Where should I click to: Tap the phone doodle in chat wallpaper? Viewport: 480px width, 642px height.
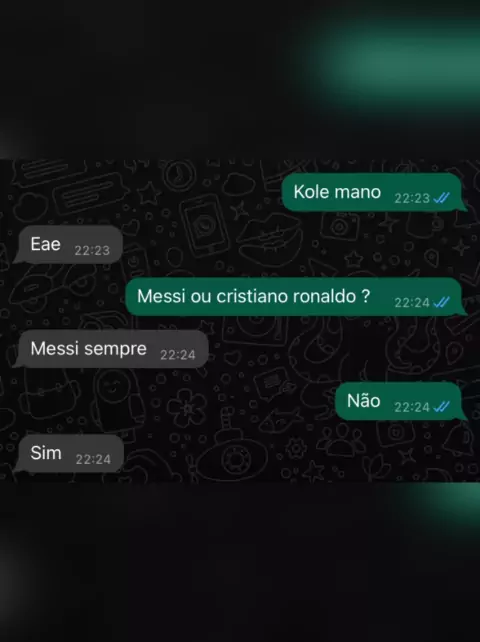click(x=204, y=224)
